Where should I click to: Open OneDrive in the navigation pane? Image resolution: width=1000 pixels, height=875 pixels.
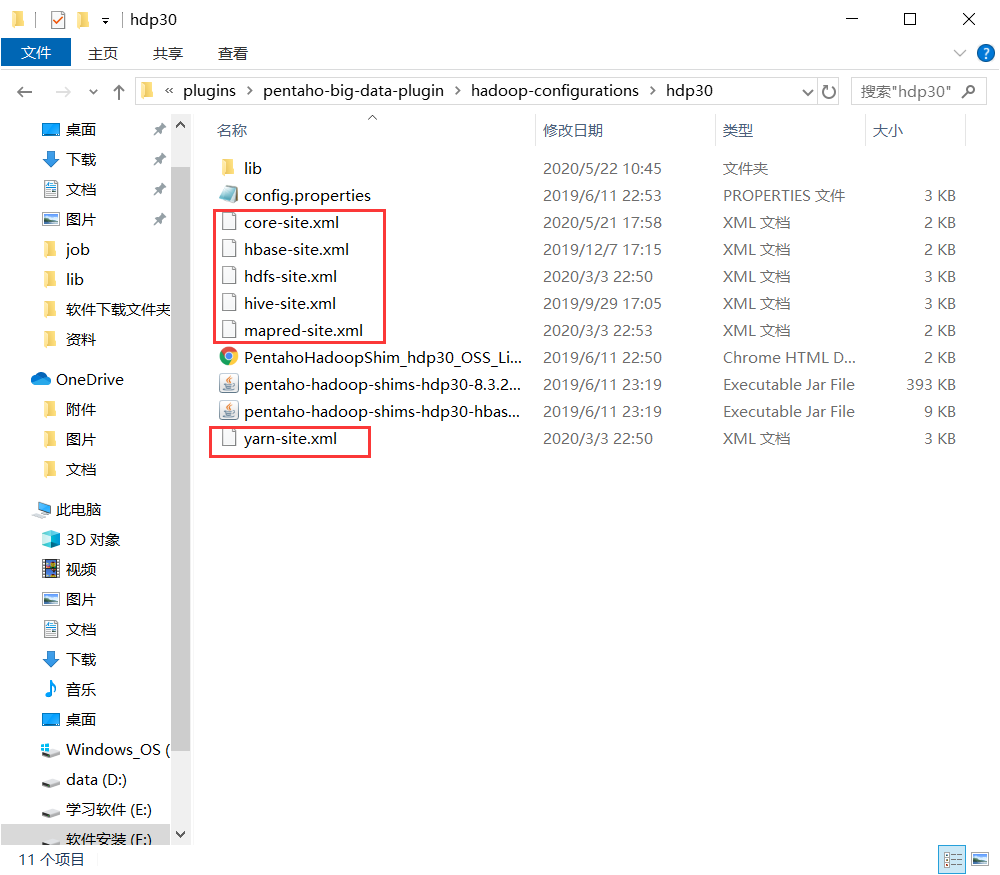click(90, 379)
